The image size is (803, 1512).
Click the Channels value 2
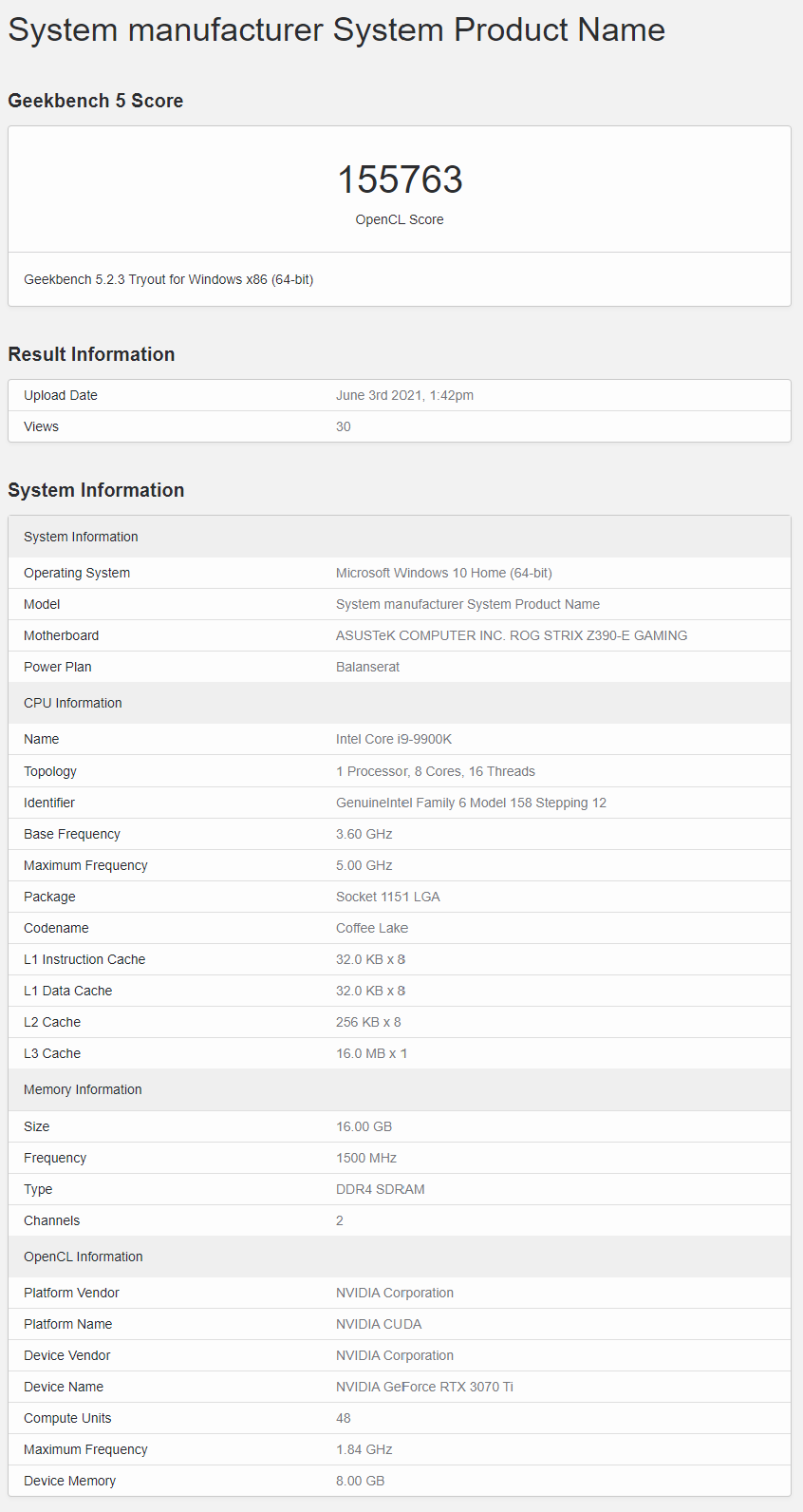340,1220
